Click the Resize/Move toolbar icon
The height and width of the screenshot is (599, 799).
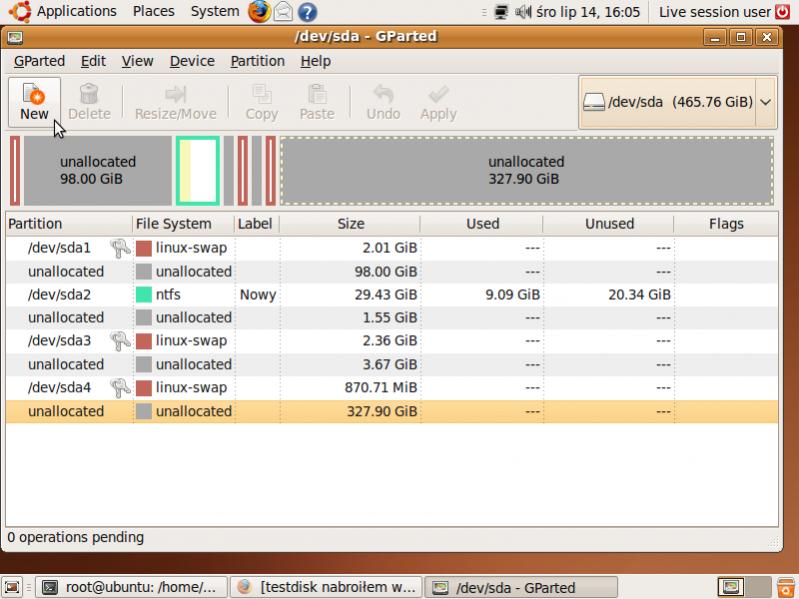[175, 95]
